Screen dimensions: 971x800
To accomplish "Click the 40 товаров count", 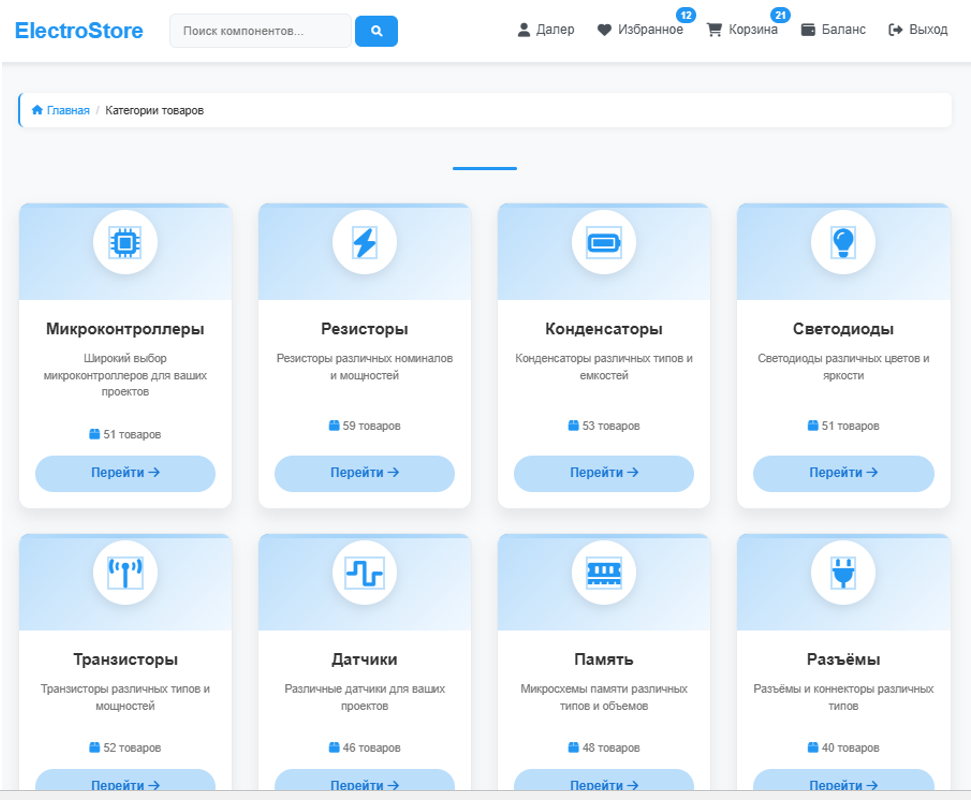I will [850, 748].
